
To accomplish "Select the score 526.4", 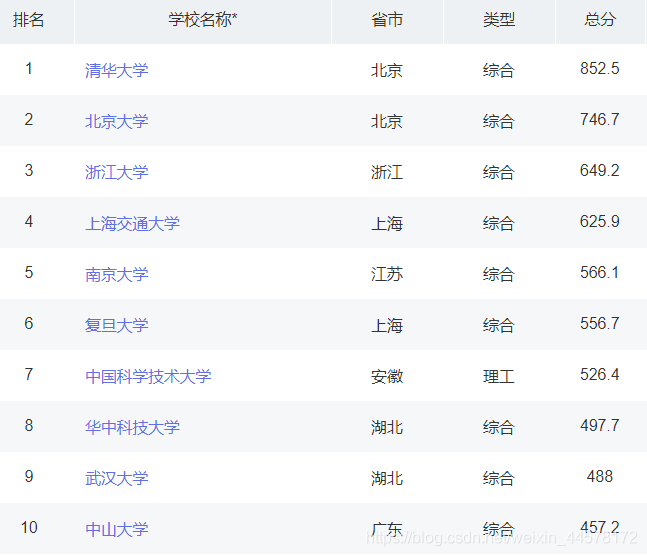I will click(x=600, y=374).
